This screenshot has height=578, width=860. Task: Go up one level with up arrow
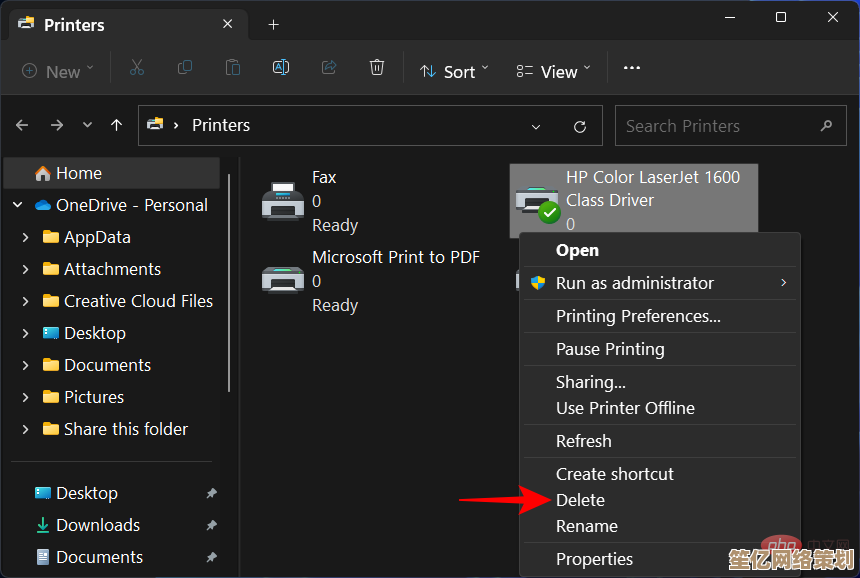pos(116,126)
